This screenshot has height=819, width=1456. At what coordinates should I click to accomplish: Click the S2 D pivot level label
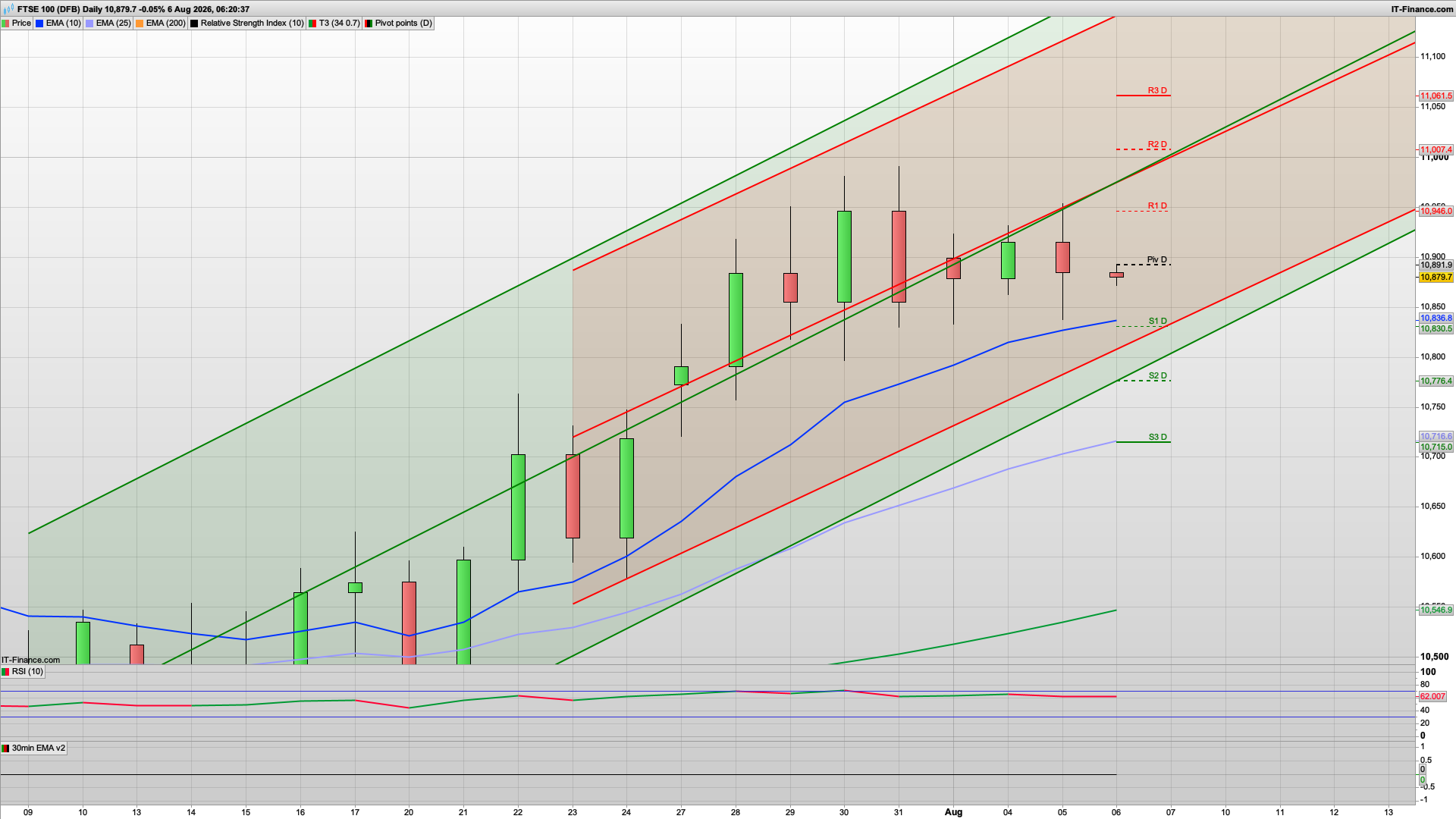point(1158,375)
